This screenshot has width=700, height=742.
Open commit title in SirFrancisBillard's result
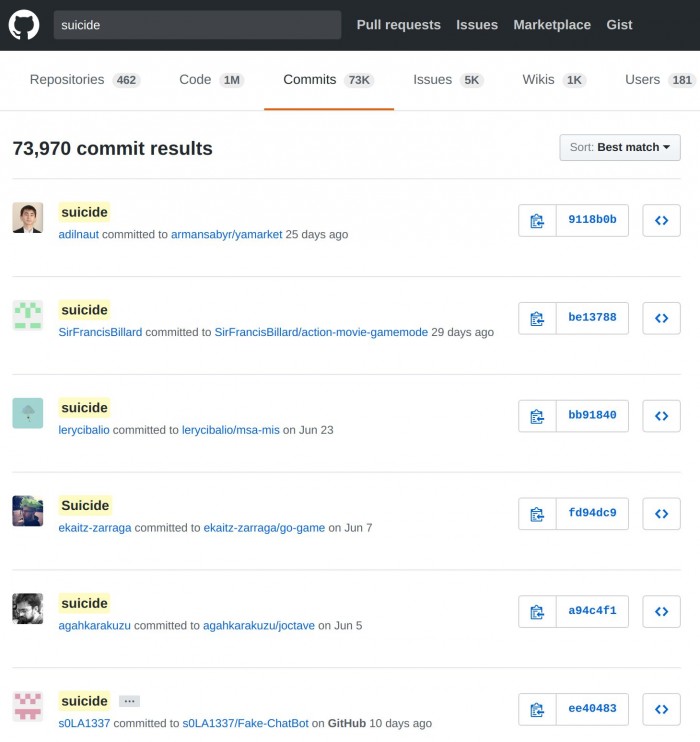tap(84, 310)
